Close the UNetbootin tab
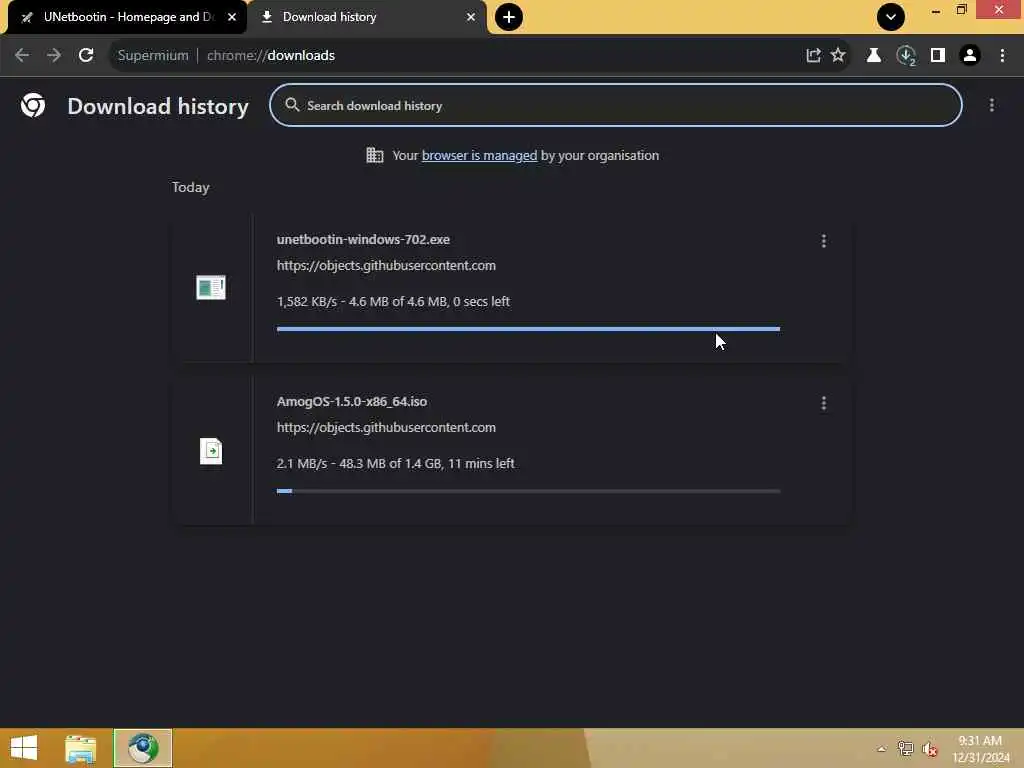 (x=232, y=17)
